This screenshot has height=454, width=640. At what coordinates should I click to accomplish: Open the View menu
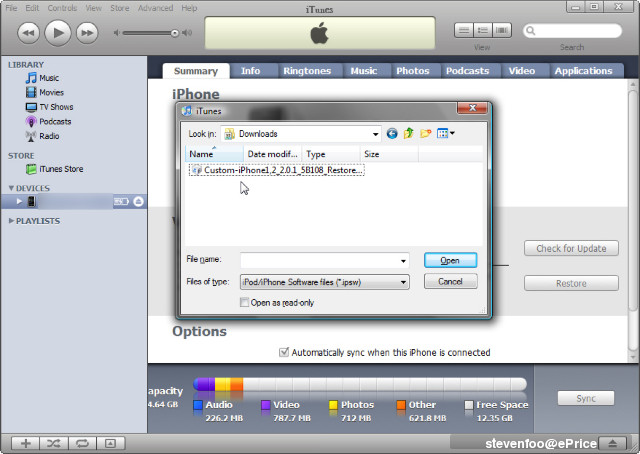click(93, 8)
